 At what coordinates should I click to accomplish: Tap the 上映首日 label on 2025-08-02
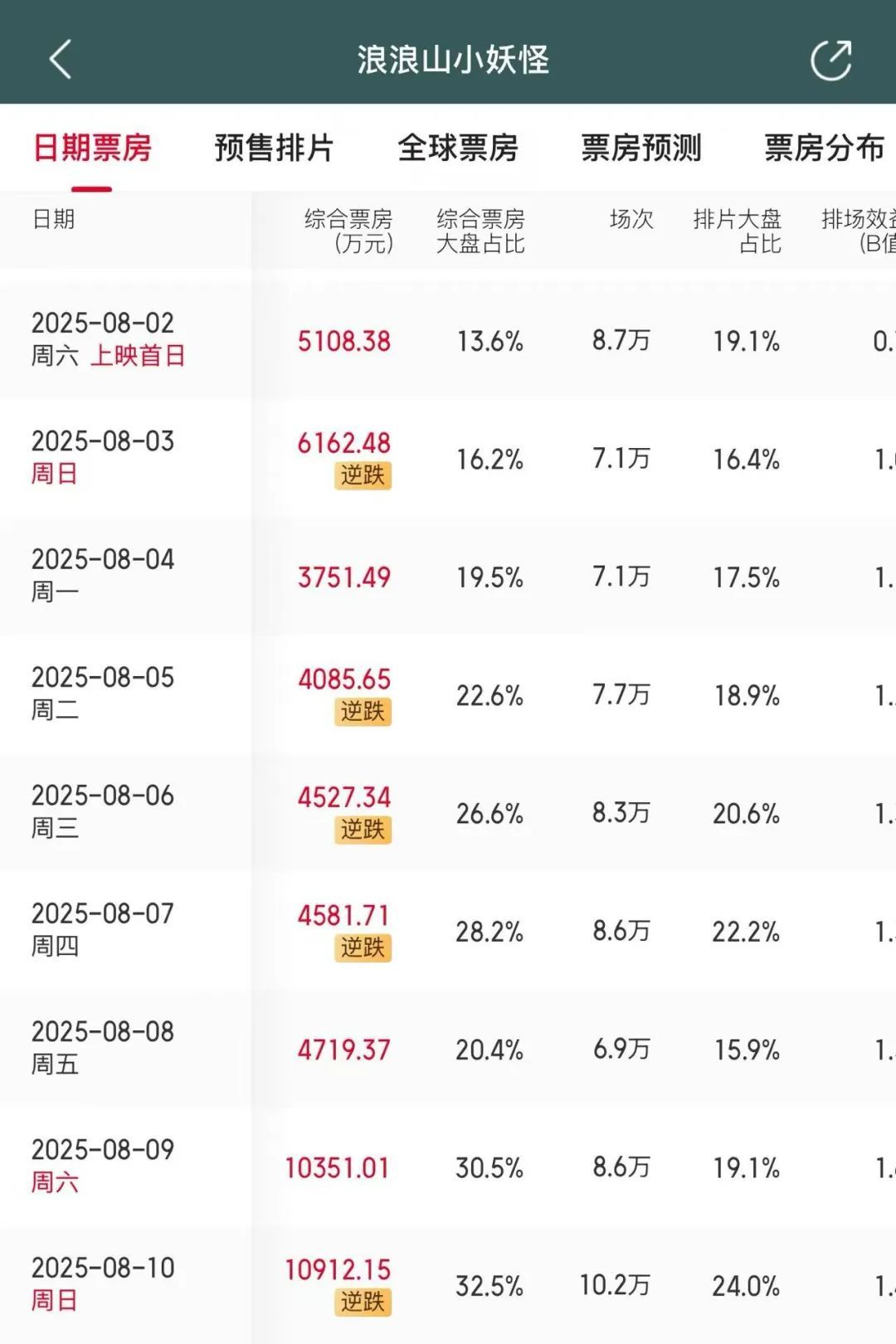click(138, 356)
